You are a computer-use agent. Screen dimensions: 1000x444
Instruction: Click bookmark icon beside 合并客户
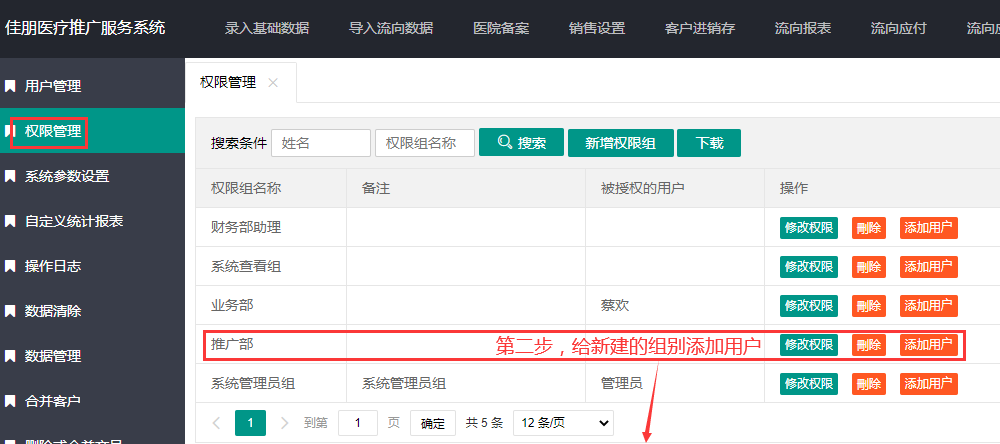10,401
